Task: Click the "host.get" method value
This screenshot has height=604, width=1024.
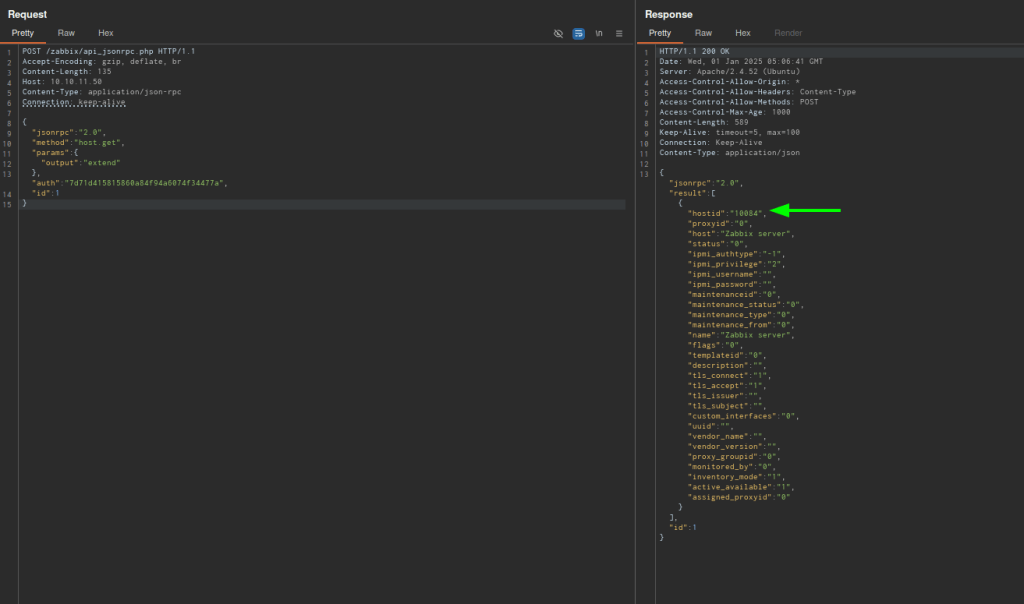Action: pyautogui.click(x=99, y=142)
